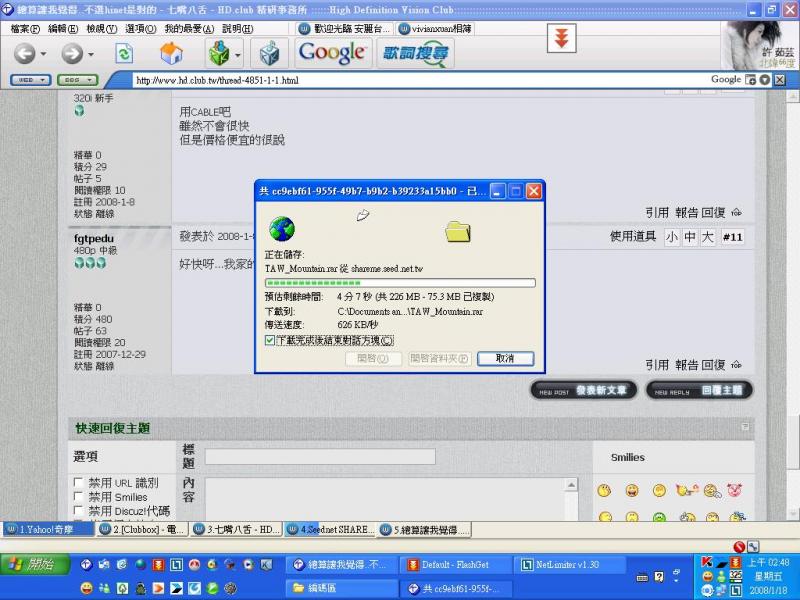Screen dimensions: 800x600
Task: Click the yellow smiley in quick launch
Action: pyautogui.click(x=87, y=588)
